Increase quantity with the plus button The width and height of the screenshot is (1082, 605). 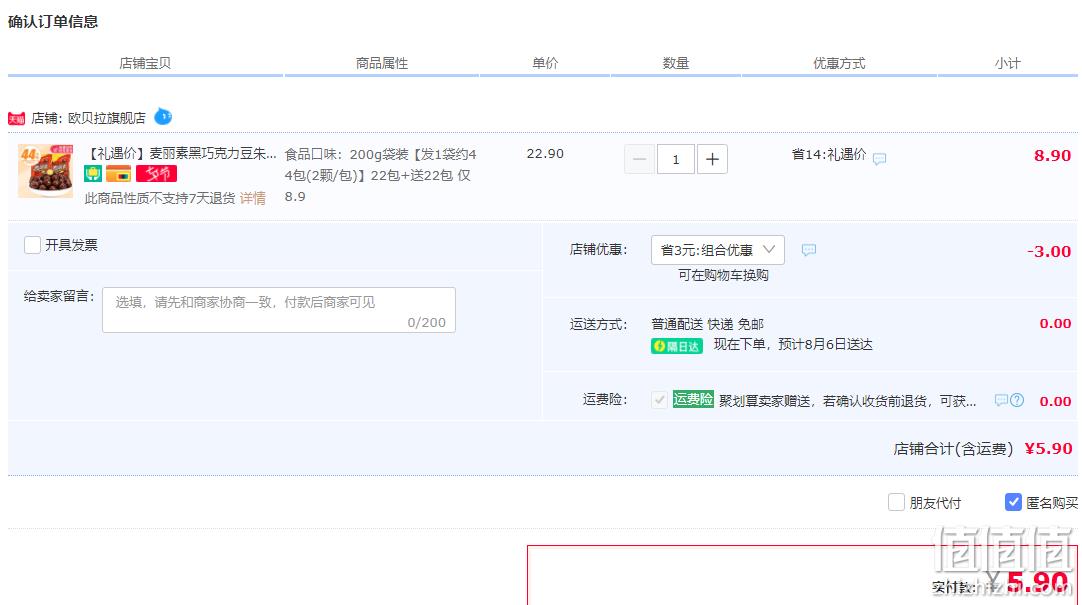[x=712, y=159]
